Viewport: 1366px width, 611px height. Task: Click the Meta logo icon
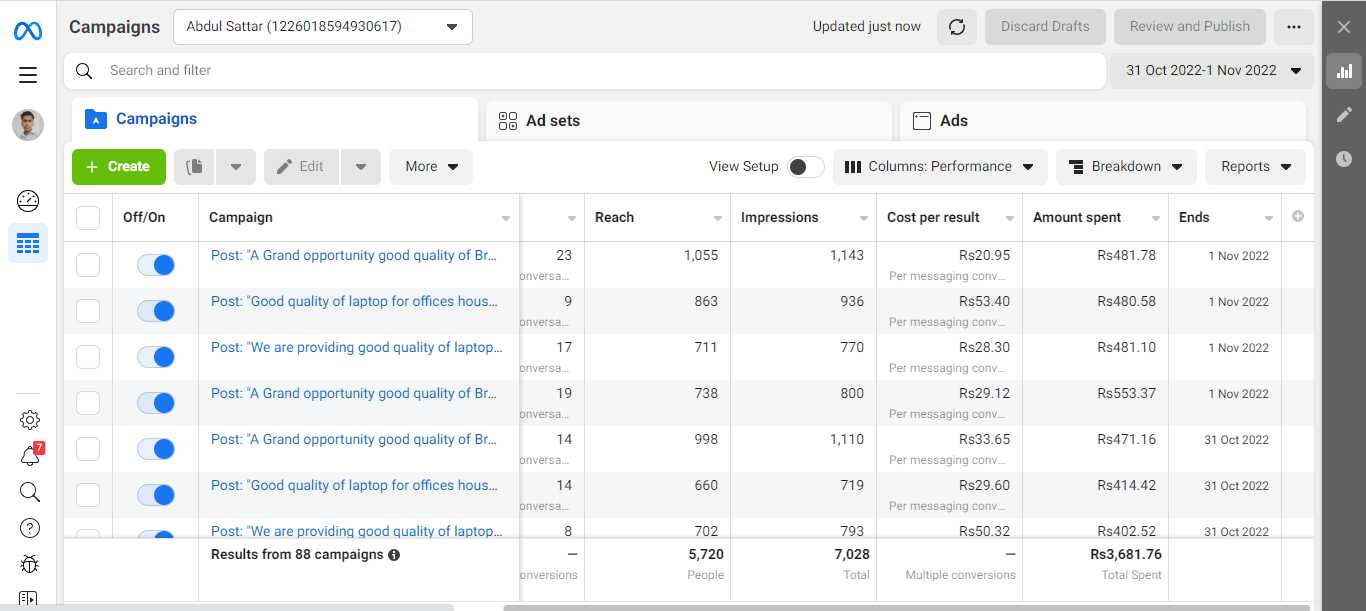(x=28, y=31)
